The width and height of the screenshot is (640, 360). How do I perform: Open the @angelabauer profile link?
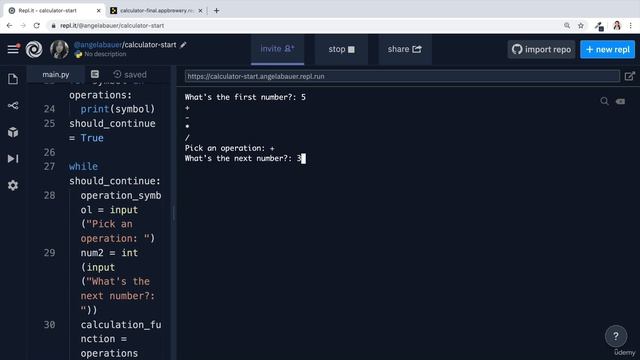tap(98, 45)
